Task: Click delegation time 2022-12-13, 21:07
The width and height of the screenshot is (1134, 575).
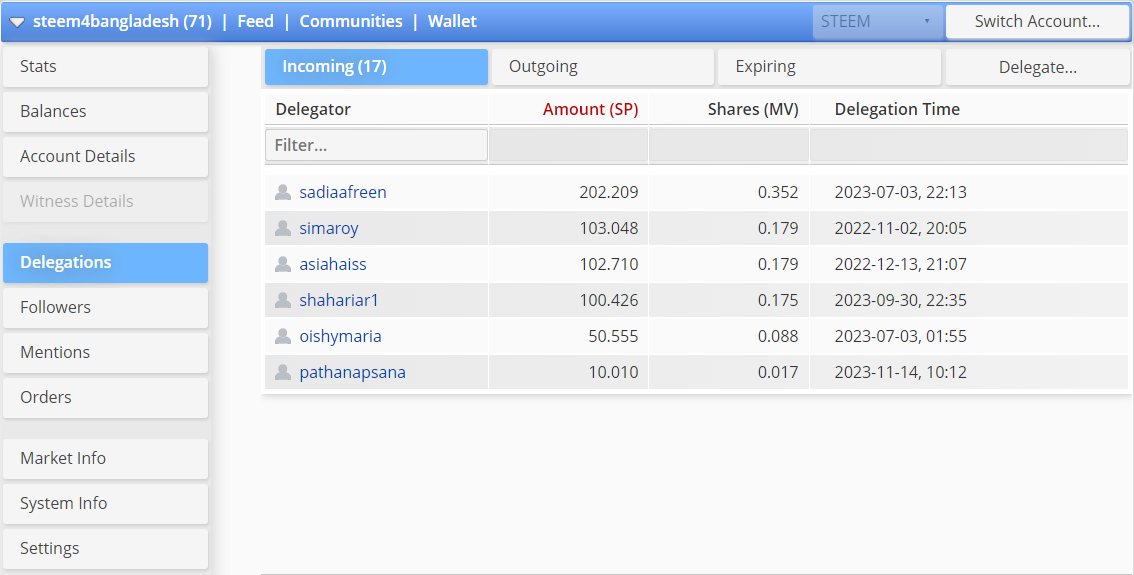Action: tap(900, 264)
